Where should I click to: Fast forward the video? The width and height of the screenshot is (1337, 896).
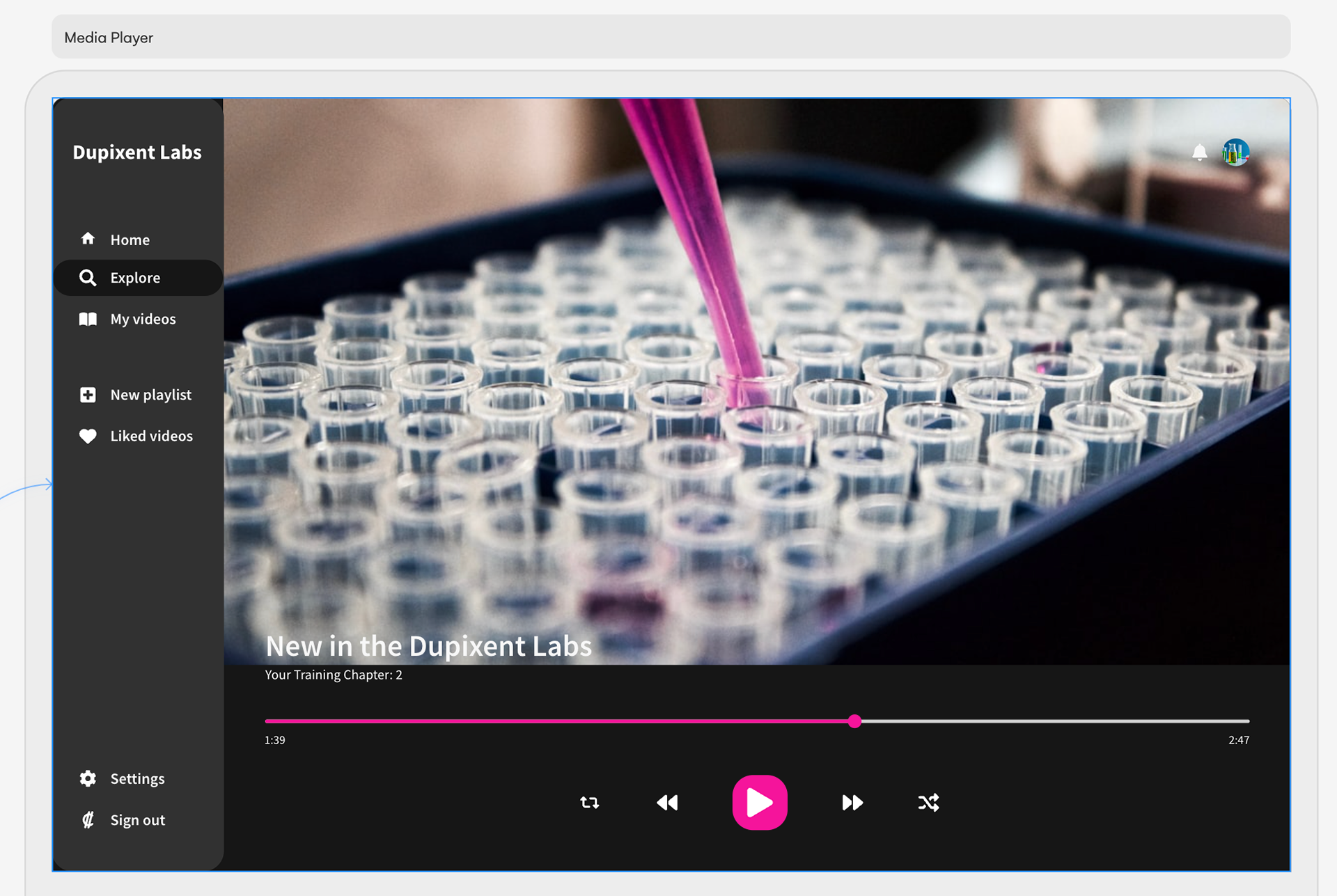coord(852,803)
